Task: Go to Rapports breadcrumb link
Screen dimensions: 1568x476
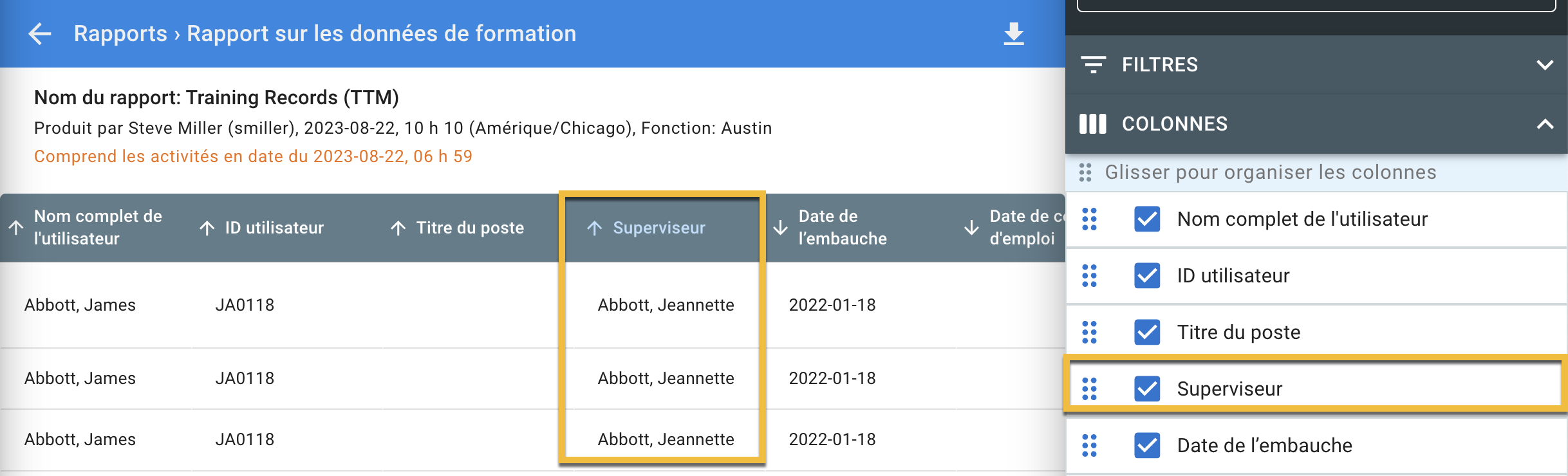Action: pyautogui.click(x=120, y=33)
